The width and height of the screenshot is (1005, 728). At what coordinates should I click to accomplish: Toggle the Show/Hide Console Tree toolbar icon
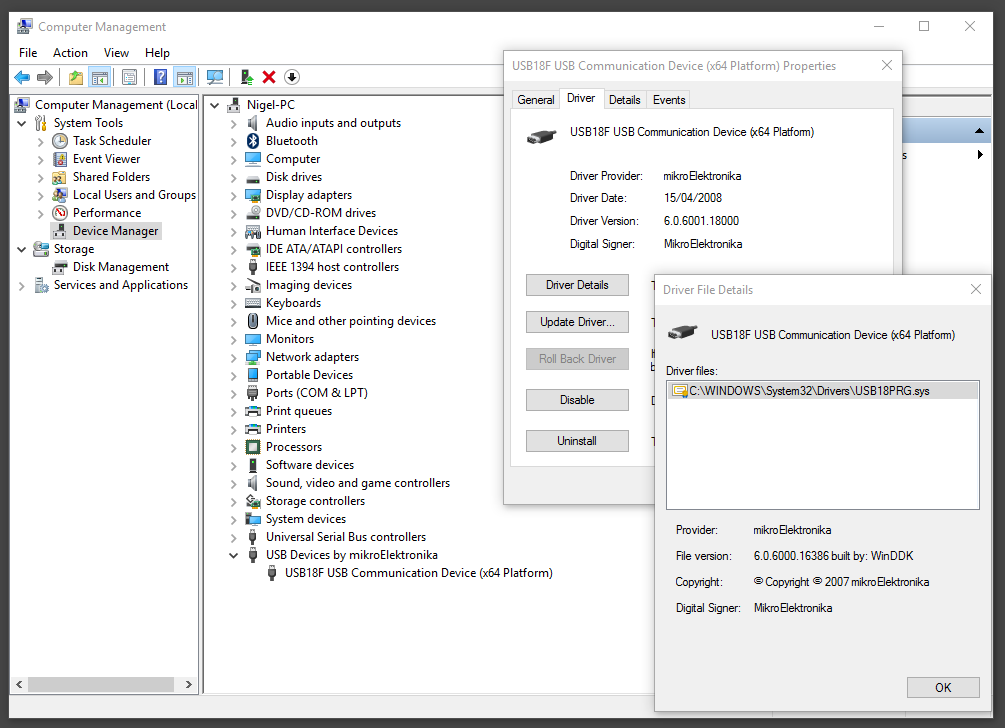point(99,77)
